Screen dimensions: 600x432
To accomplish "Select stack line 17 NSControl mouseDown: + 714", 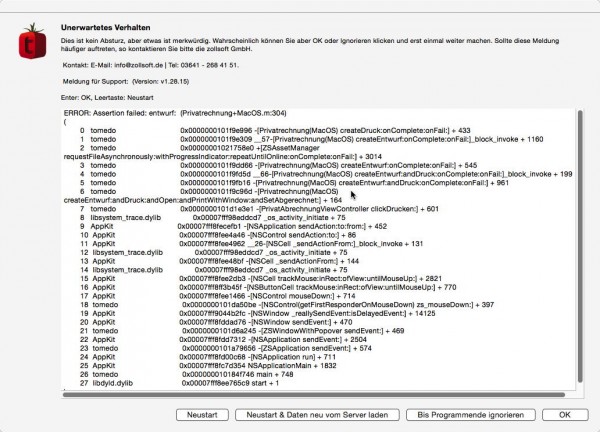I will click(x=217, y=296).
